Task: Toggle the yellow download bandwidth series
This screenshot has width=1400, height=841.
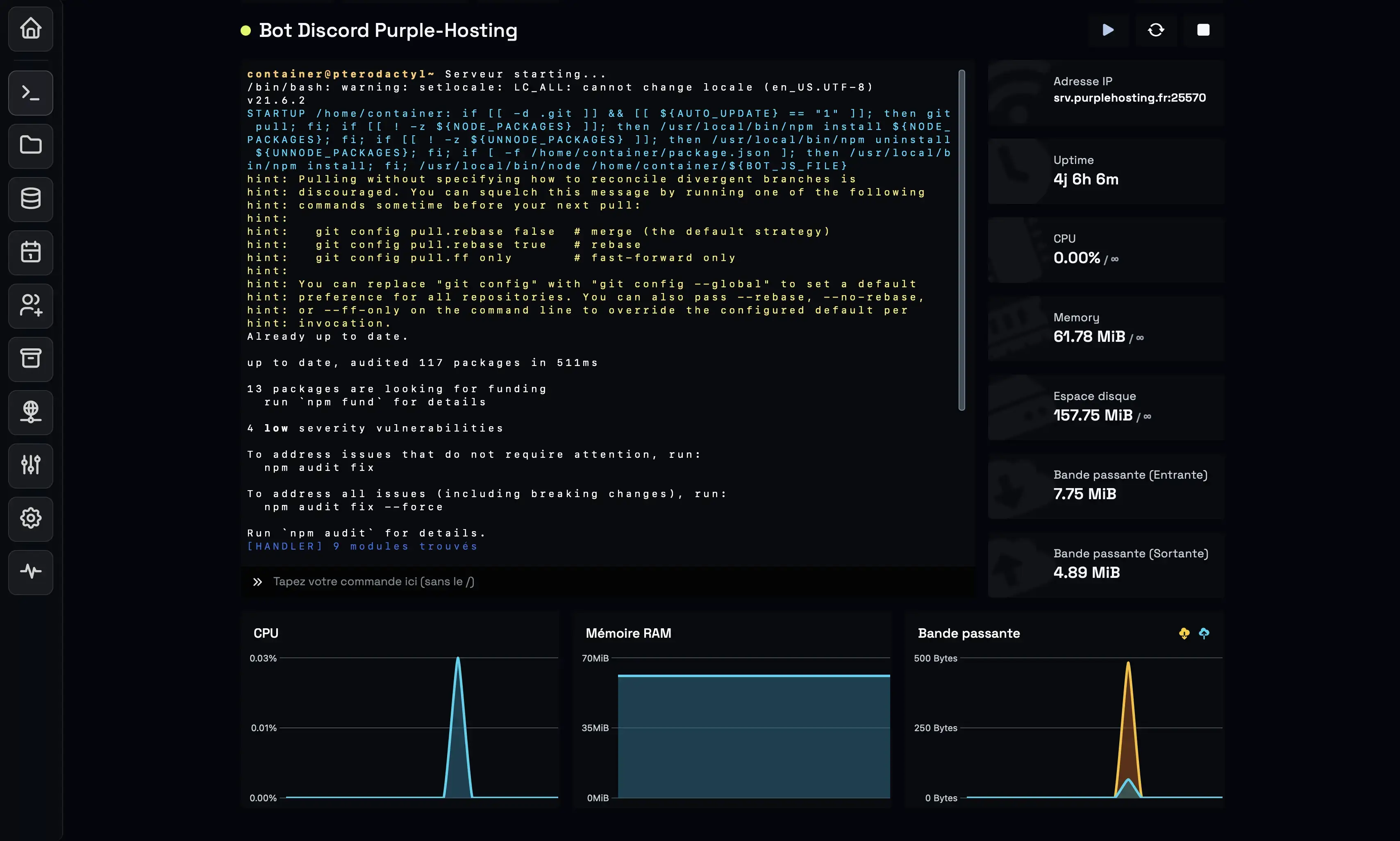Action: 1184,634
